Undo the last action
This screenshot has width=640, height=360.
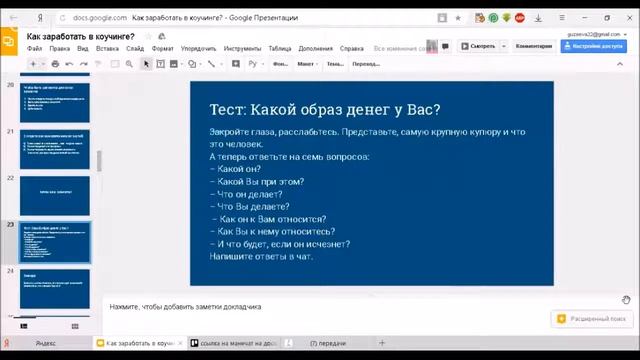69,64
